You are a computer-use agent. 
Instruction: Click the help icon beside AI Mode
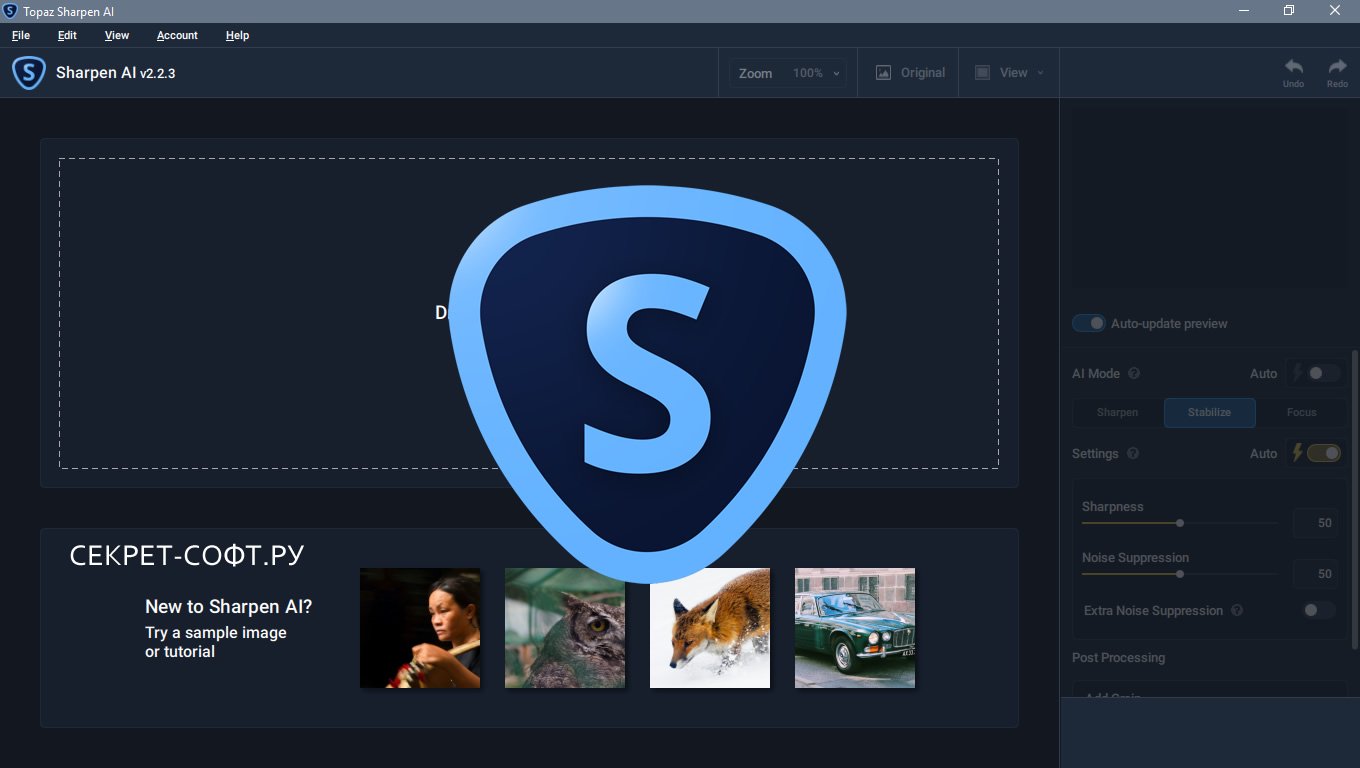click(x=1134, y=373)
